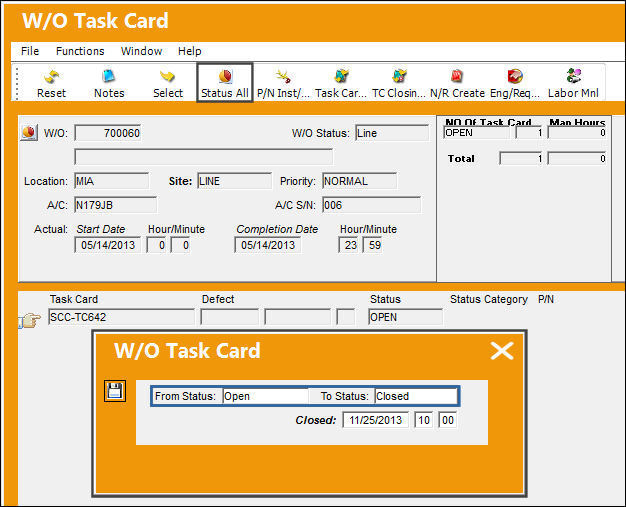The width and height of the screenshot is (626, 507).
Task: Click the W/O Status field showing Line
Action: click(x=392, y=133)
